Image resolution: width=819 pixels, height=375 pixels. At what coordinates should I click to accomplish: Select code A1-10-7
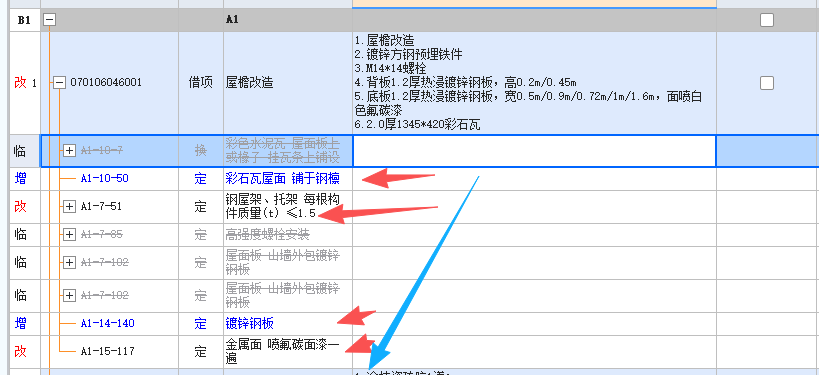click(x=102, y=151)
